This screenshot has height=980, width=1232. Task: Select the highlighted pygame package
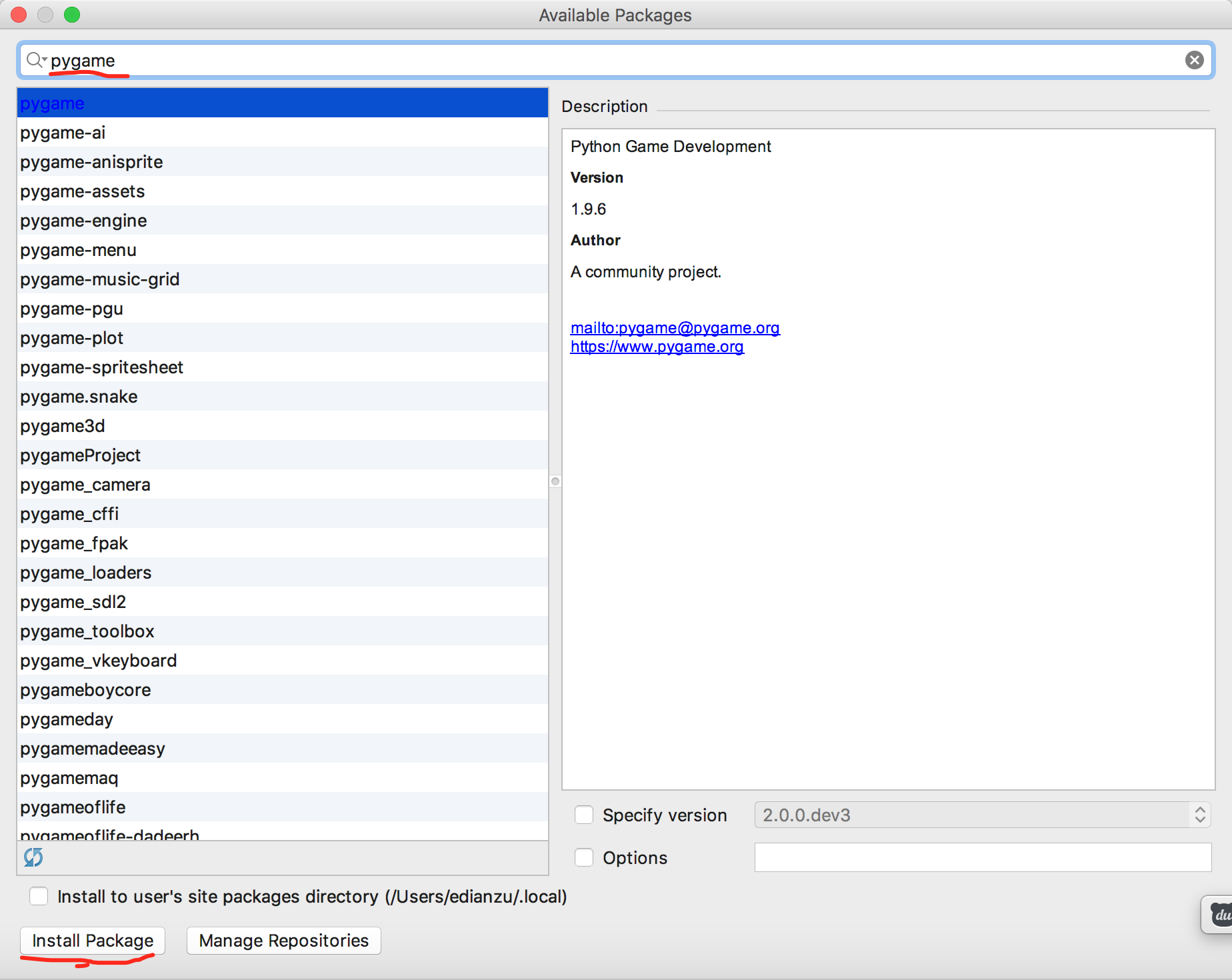[x=283, y=103]
